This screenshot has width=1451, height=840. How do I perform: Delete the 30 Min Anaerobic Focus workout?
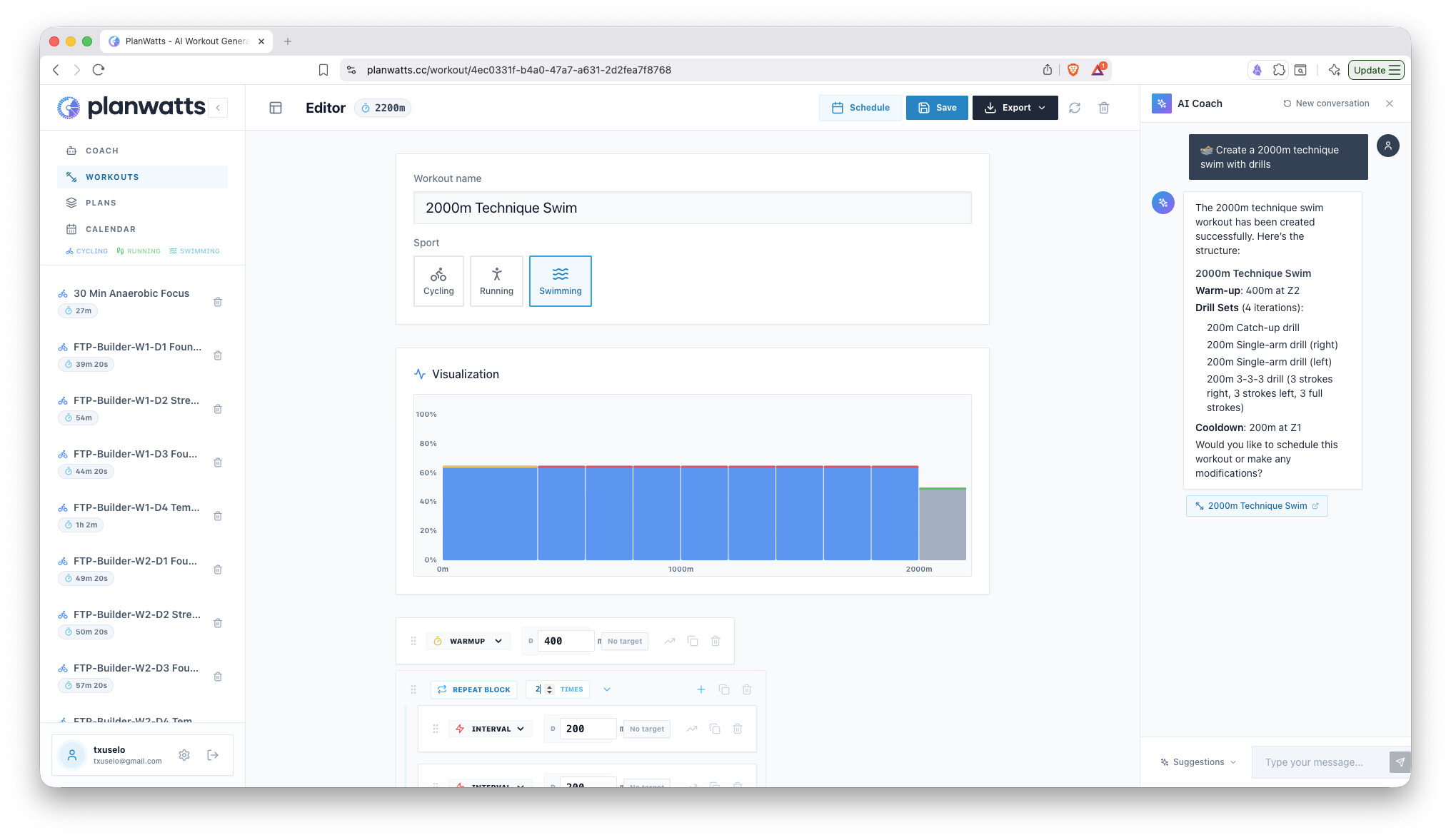coord(218,302)
